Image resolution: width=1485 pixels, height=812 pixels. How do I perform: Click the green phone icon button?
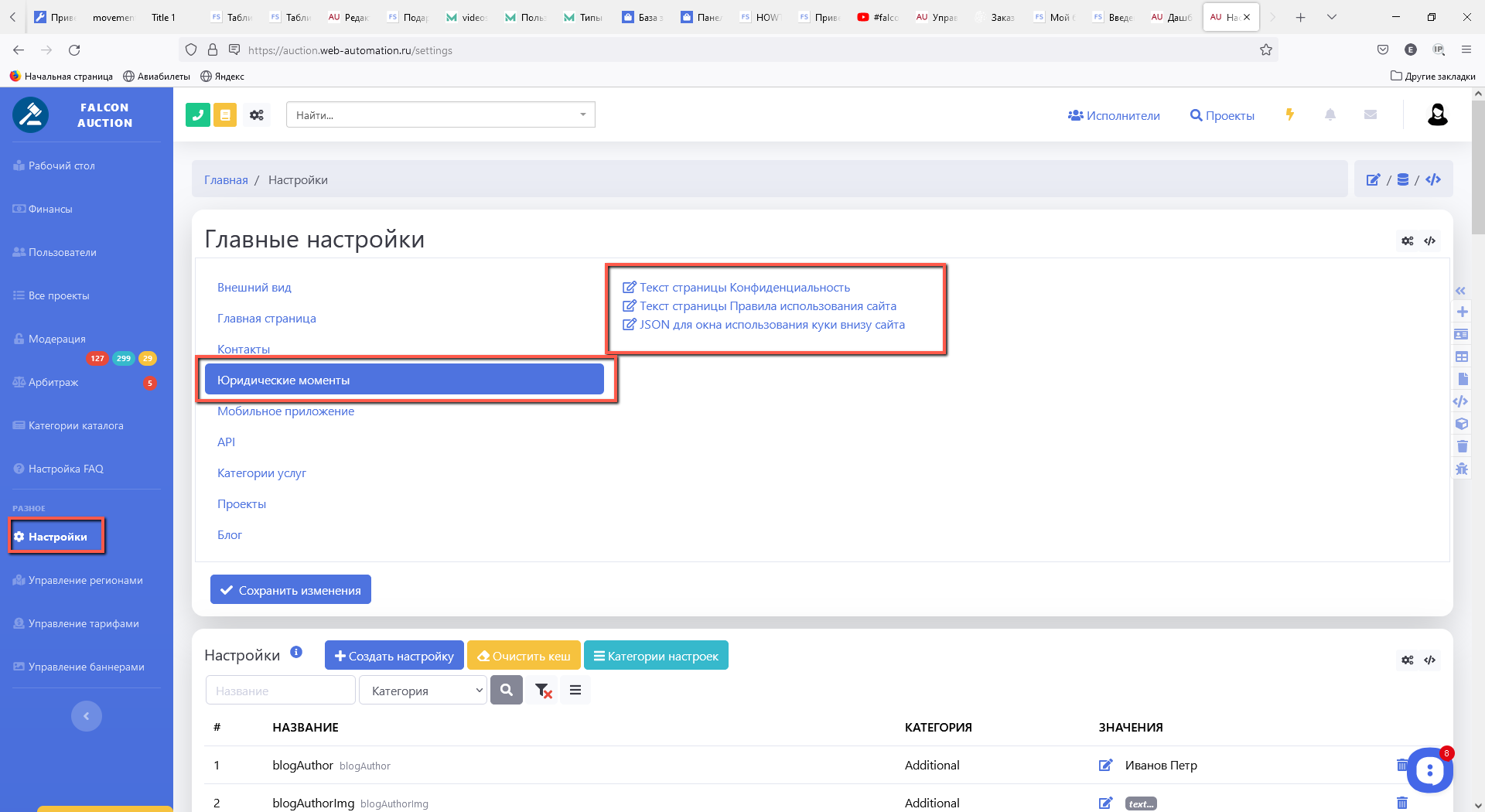(x=198, y=115)
